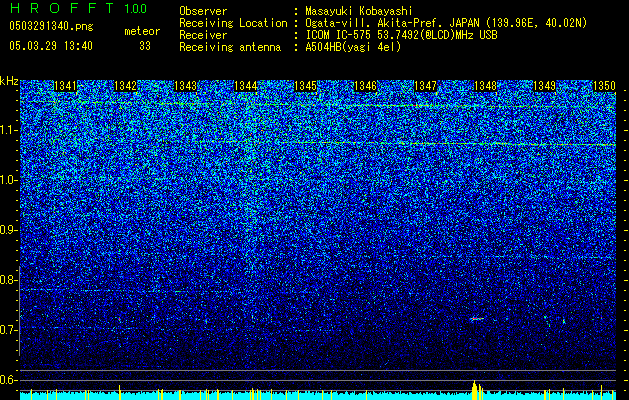Click the tall yellow intensity peak at 1348

475,390
